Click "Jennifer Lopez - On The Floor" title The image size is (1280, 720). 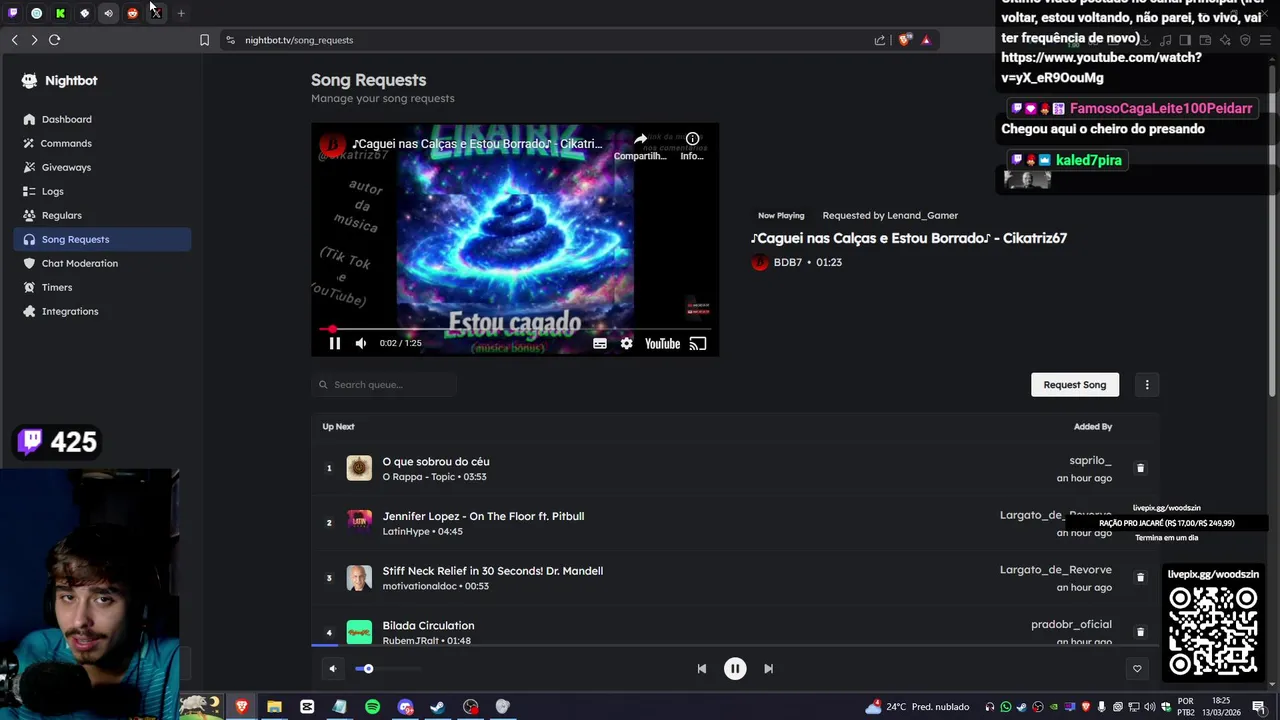point(483,516)
